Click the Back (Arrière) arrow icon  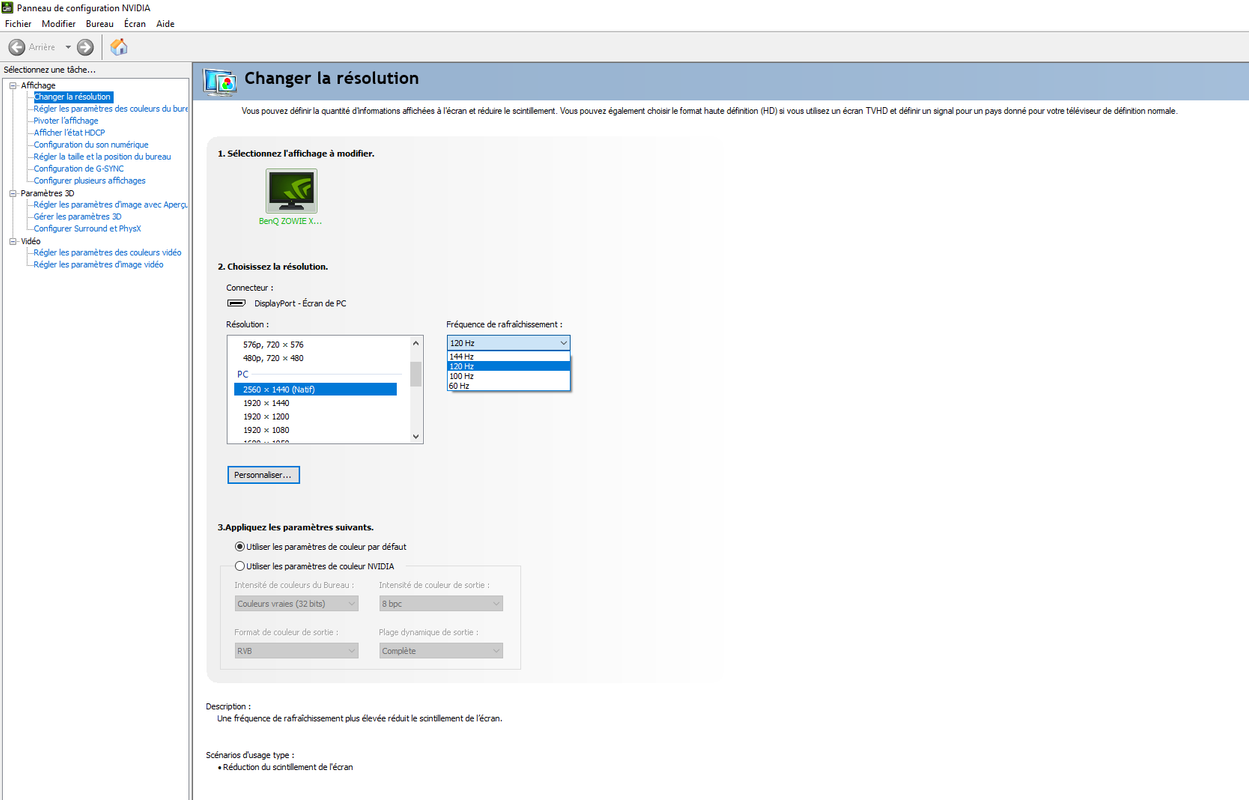point(17,47)
